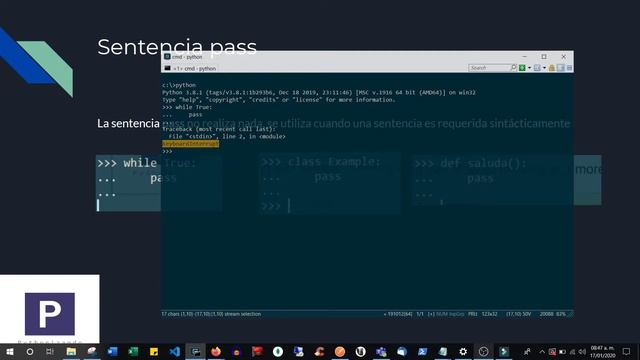Image resolution: width=640 pixels, height=360 pixels.
Task: Expand the dropdown arrow beside consoles list icon
Action: pyautogui.click(x=544, y=68)
